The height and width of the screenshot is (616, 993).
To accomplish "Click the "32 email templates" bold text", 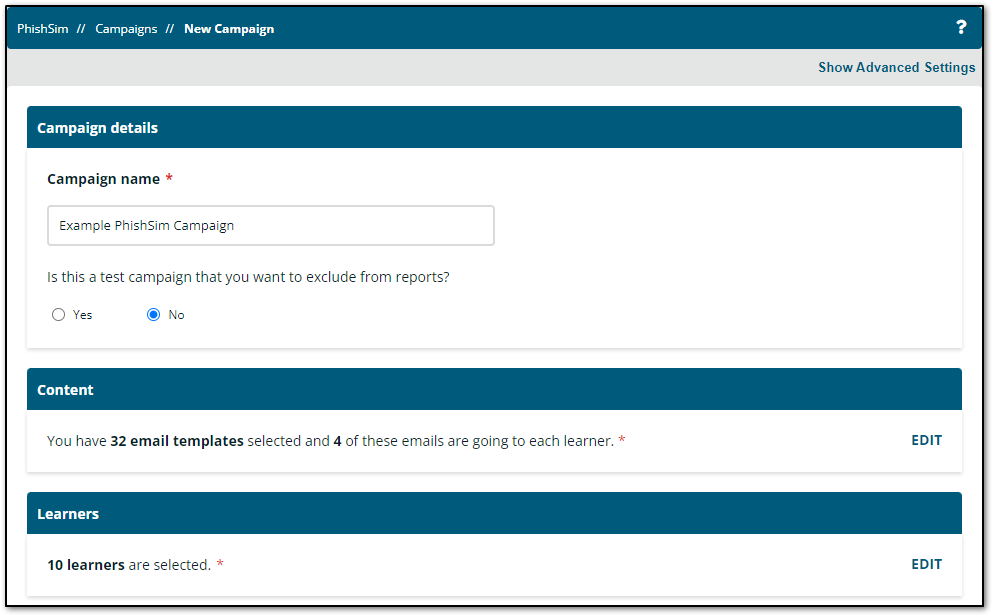I will pyautogui.click(x=176, y=441).
